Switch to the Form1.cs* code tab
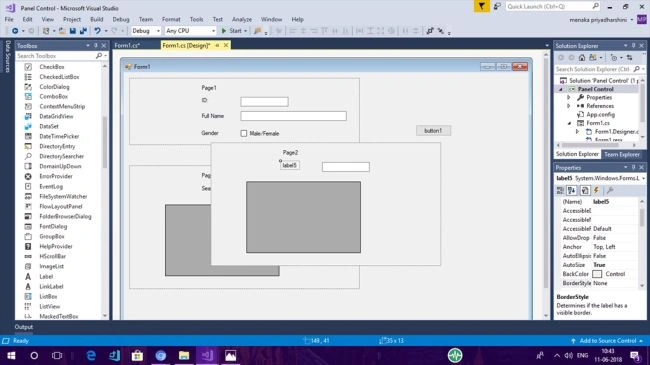This screenshot has height=365, width=650. (127, 45)
